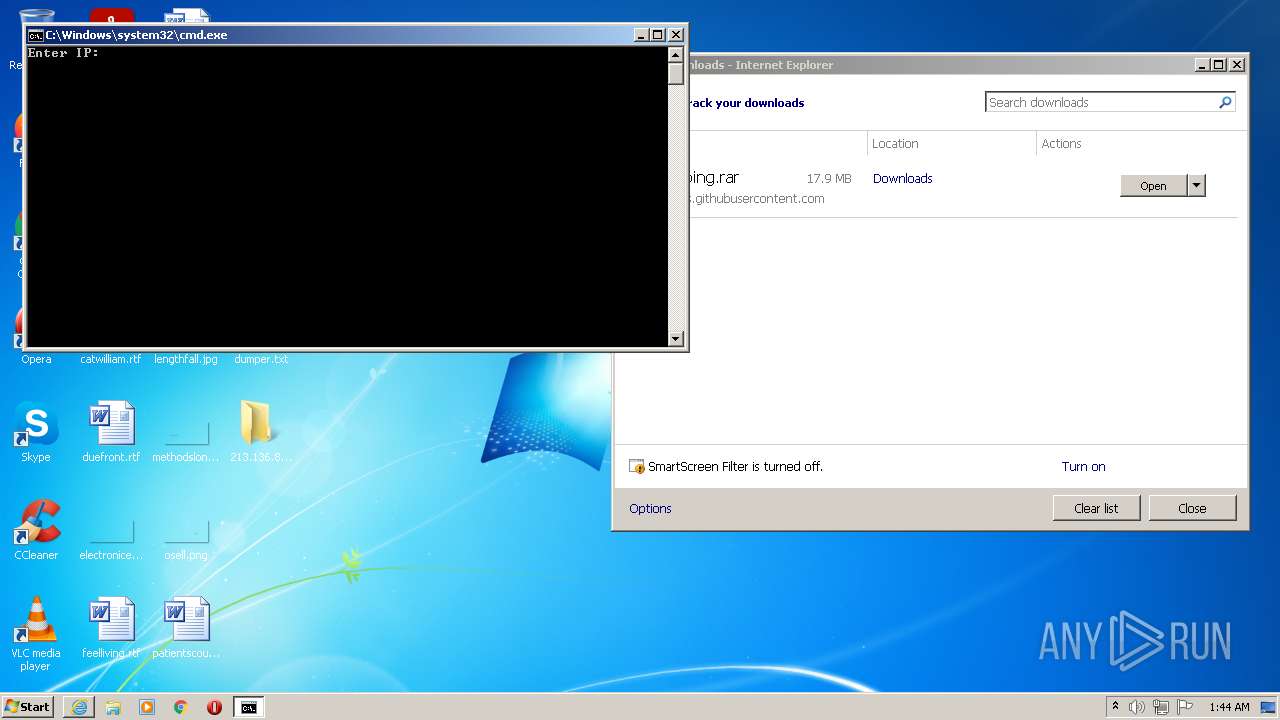The image size is (1280, 720).
Task: Activate cmd.exe taskbar button
Action: (x=248, y=707)
